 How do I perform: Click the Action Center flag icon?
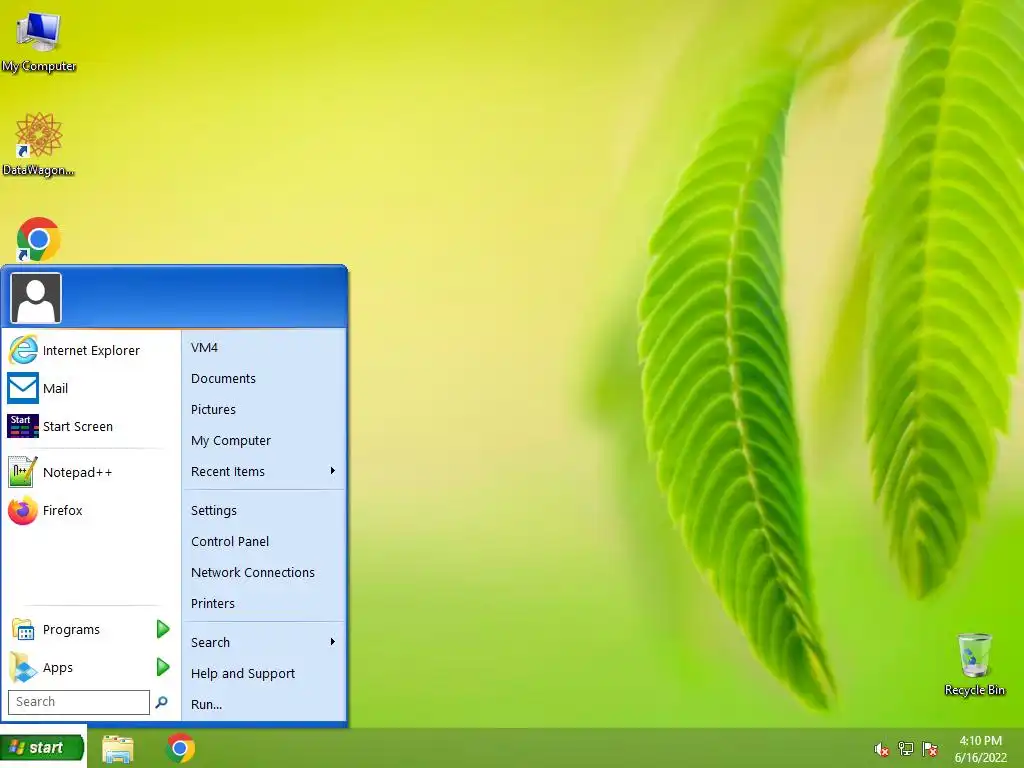point(929,749)
